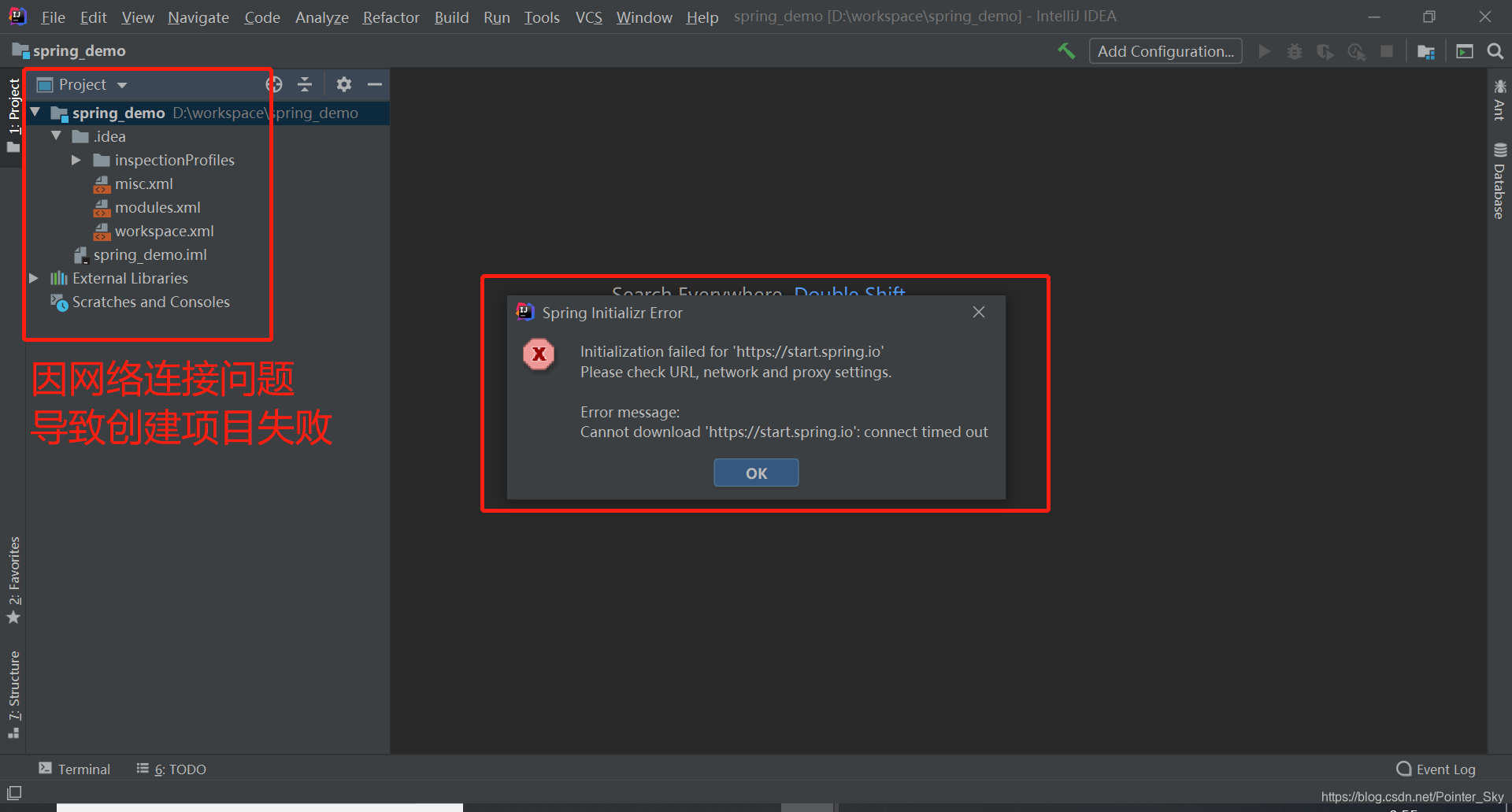
Task: Expand External Libraries node
Action: click(34, 278)
